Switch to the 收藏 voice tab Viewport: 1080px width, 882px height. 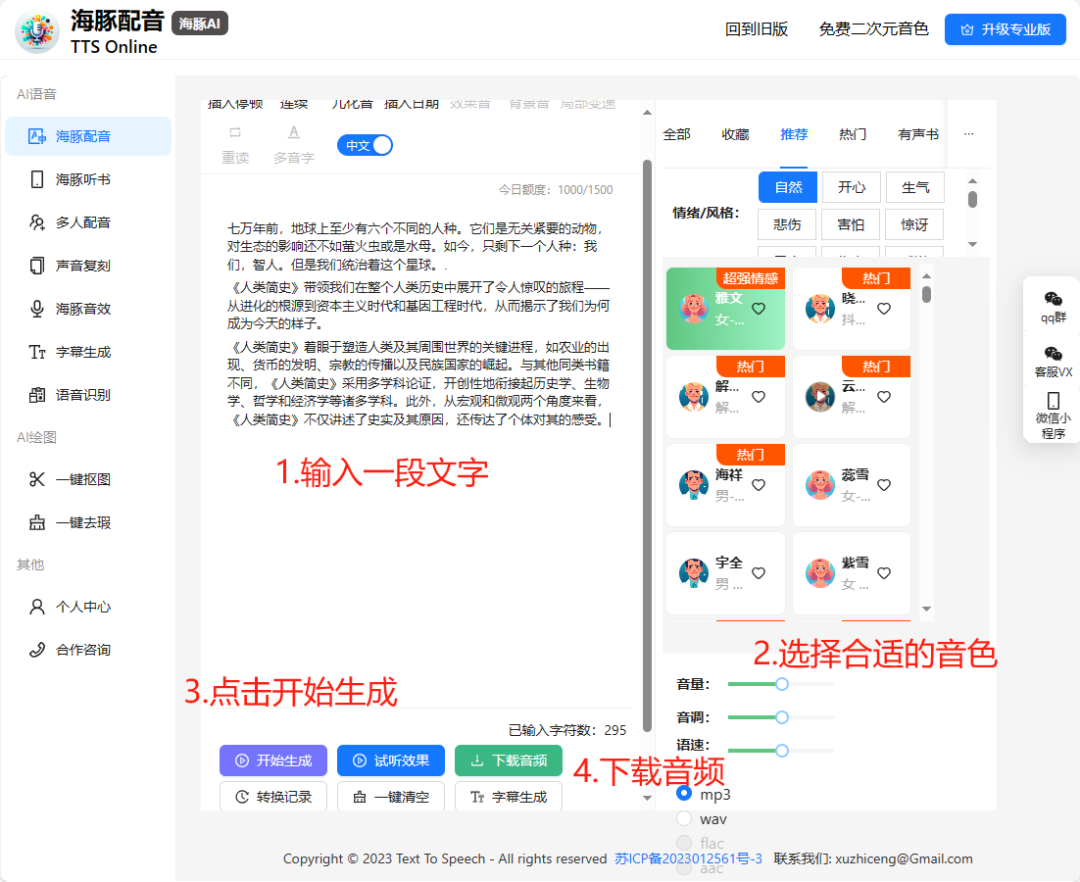point(735,134)
